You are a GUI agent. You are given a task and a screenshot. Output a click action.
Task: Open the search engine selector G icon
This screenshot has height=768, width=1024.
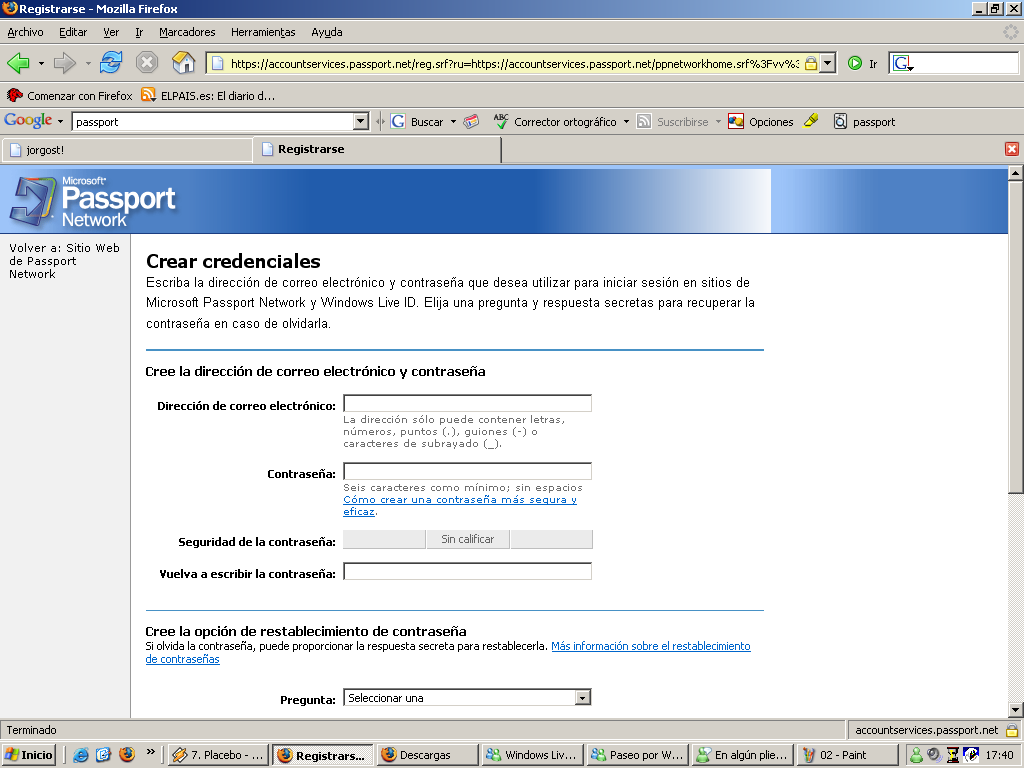(x=903, y=63)
